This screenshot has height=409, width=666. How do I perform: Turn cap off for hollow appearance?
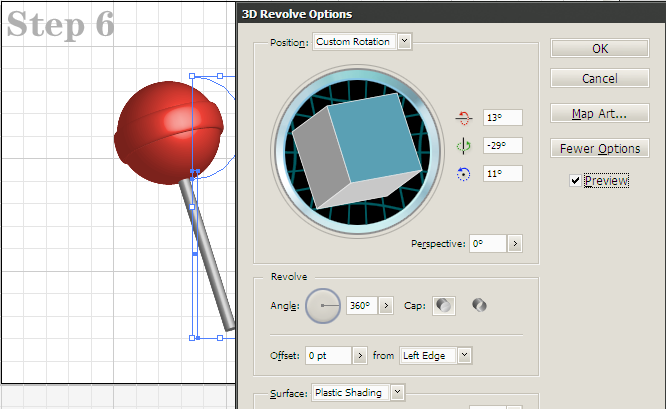click(x=480, y=305)
